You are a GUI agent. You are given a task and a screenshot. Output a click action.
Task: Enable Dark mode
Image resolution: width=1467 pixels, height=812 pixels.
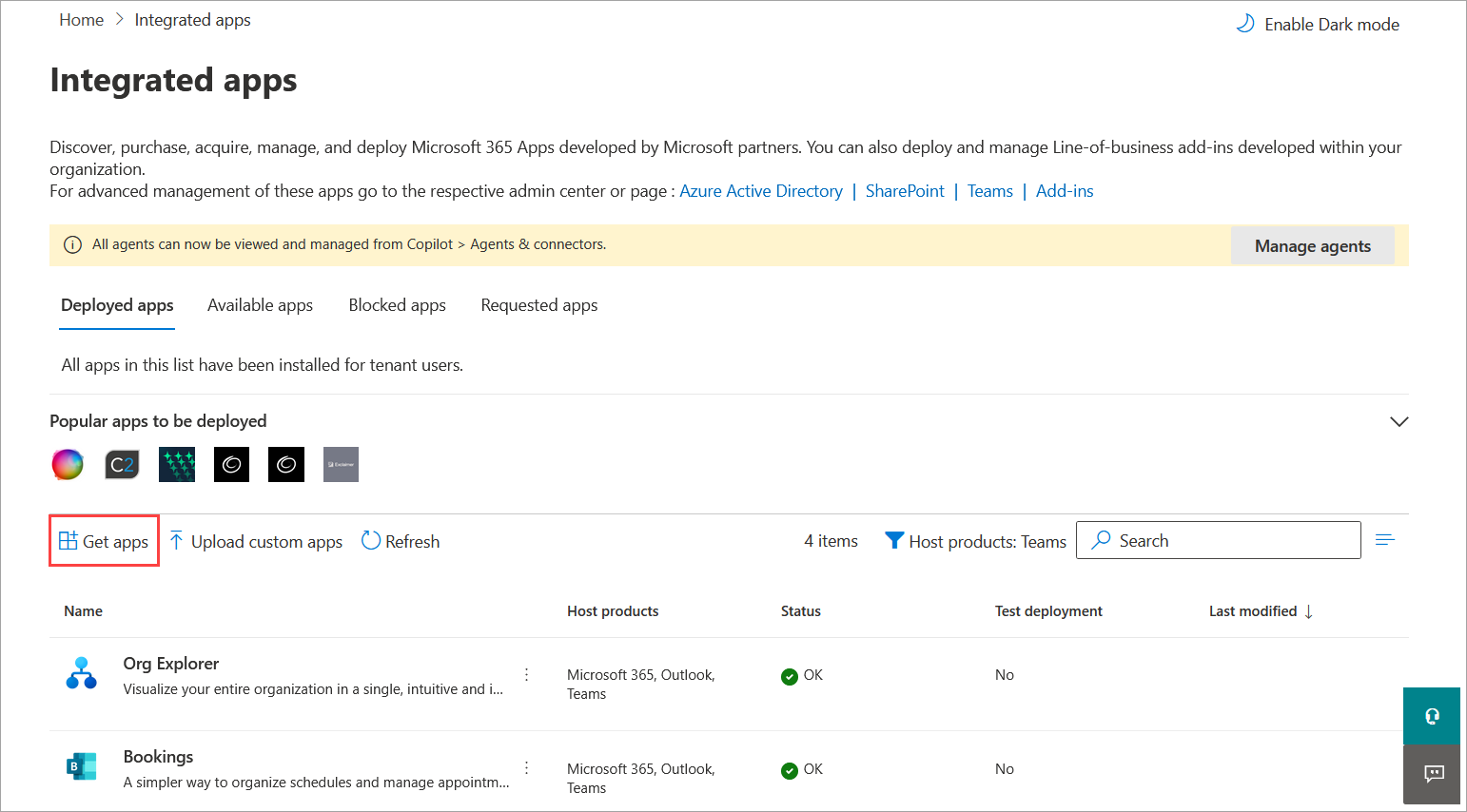click(x=1317, y=24)
